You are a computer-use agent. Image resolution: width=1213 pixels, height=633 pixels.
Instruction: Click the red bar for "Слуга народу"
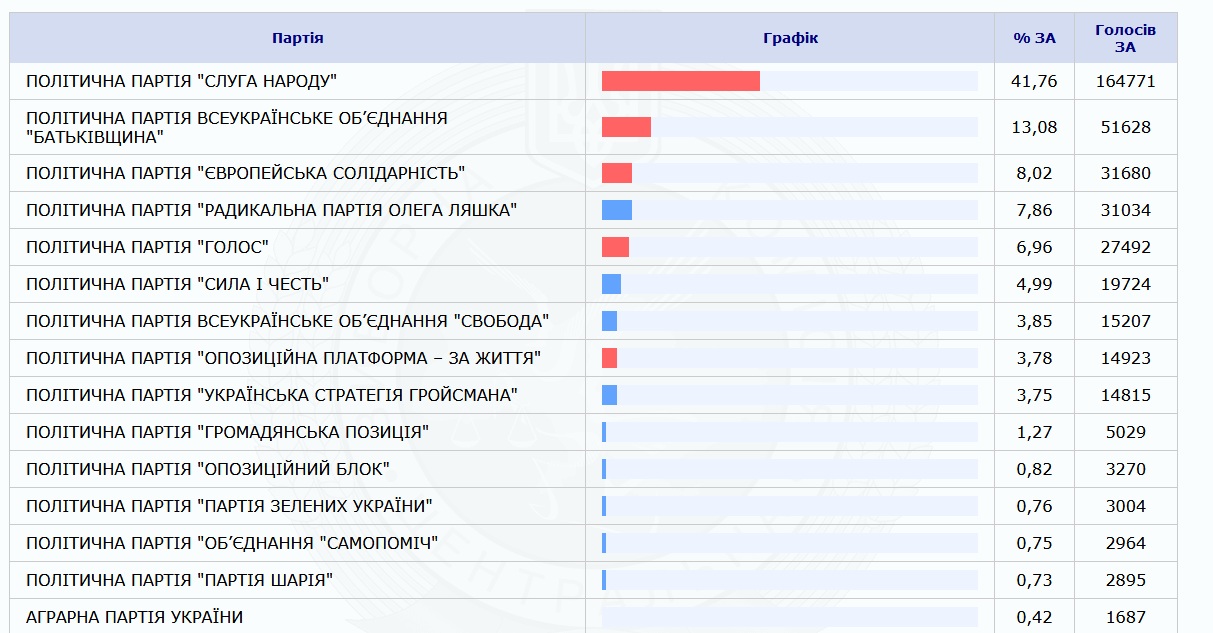680,81
